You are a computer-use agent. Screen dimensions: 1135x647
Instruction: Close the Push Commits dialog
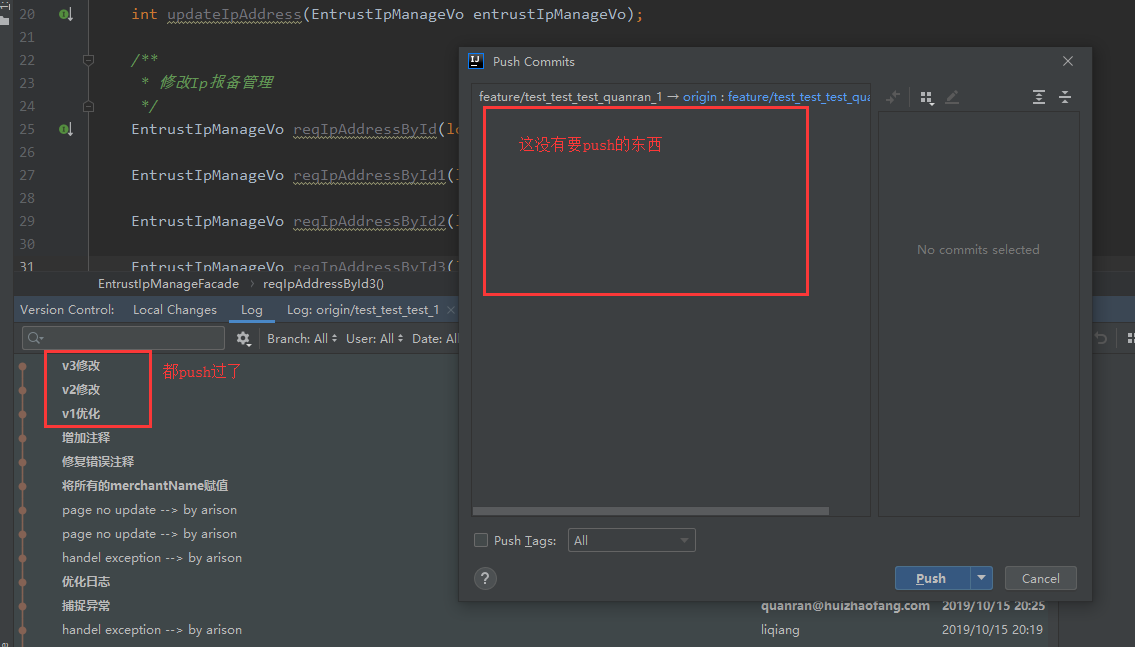[x=1068, y=62]
